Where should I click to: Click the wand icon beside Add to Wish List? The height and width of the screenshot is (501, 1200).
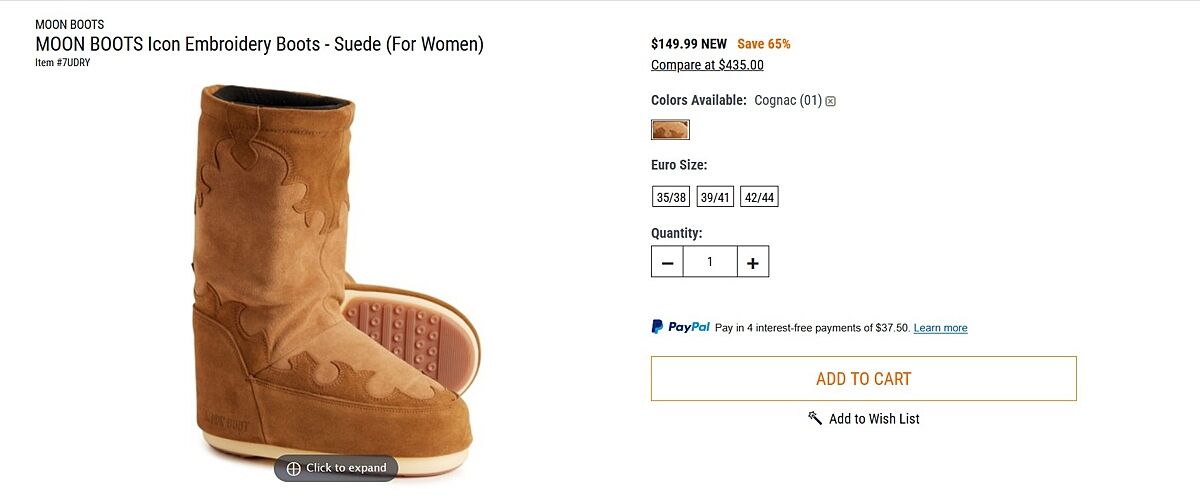815,418
